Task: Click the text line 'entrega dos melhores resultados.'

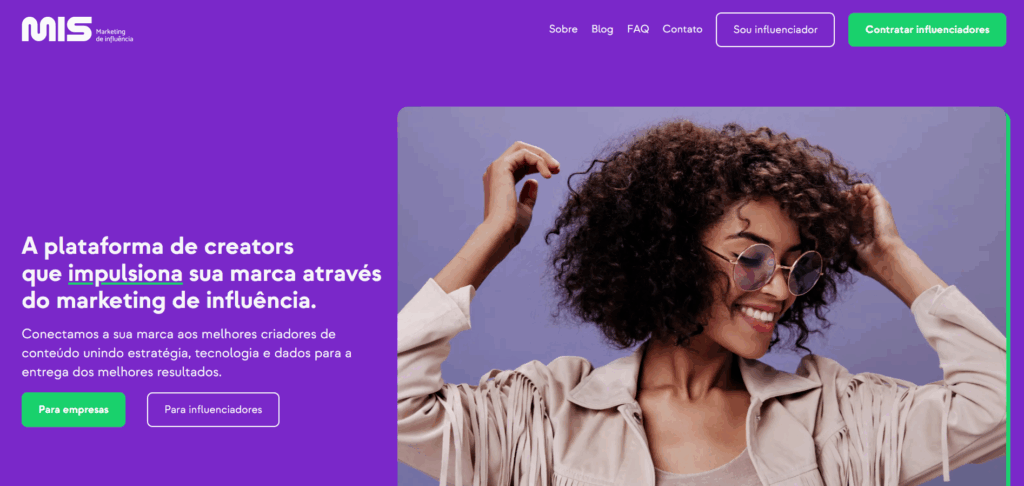Action: click(121, 372)
